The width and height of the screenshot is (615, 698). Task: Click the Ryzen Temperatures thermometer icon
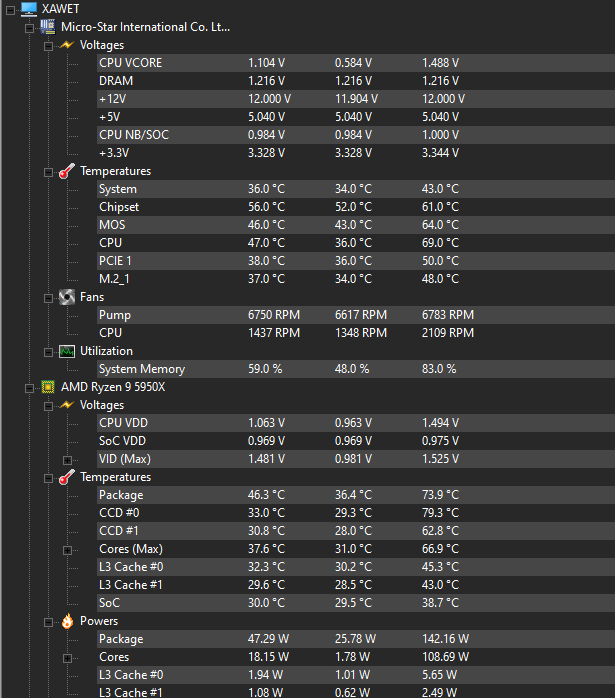[67, 477]
